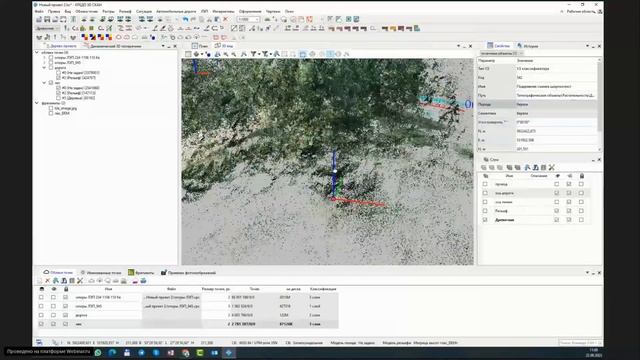Open the Автомобильные дороги menu
640x360 pixels.
tap(176, 11)
